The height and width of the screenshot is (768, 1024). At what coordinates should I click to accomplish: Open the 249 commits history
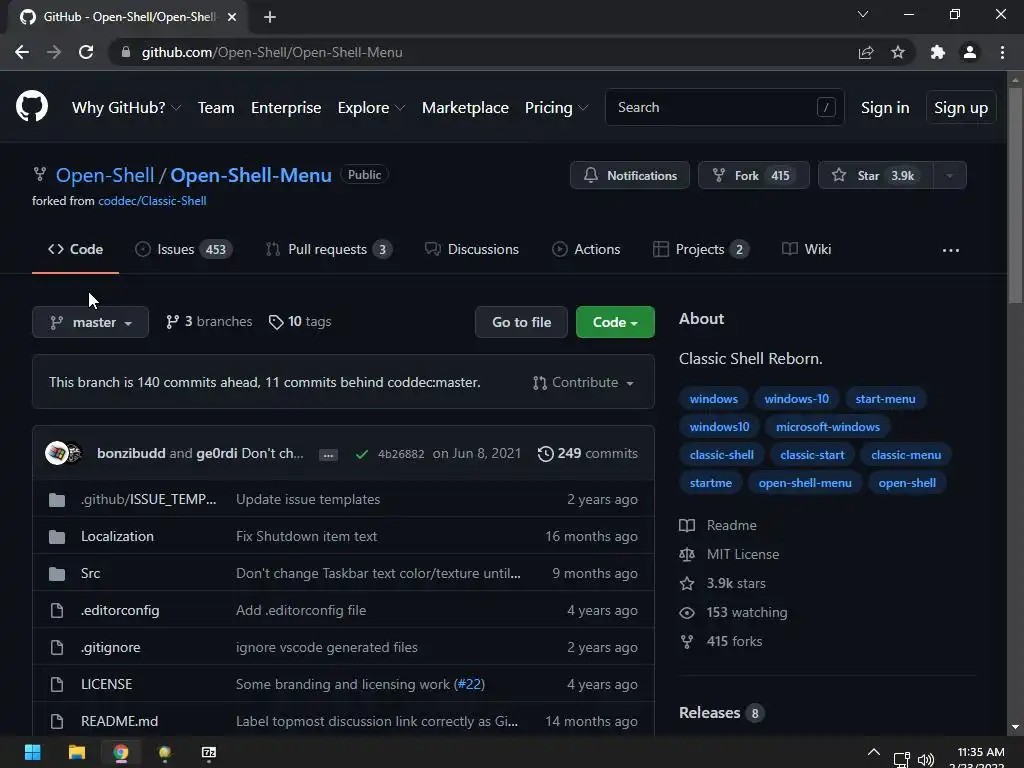pos(588,454)
